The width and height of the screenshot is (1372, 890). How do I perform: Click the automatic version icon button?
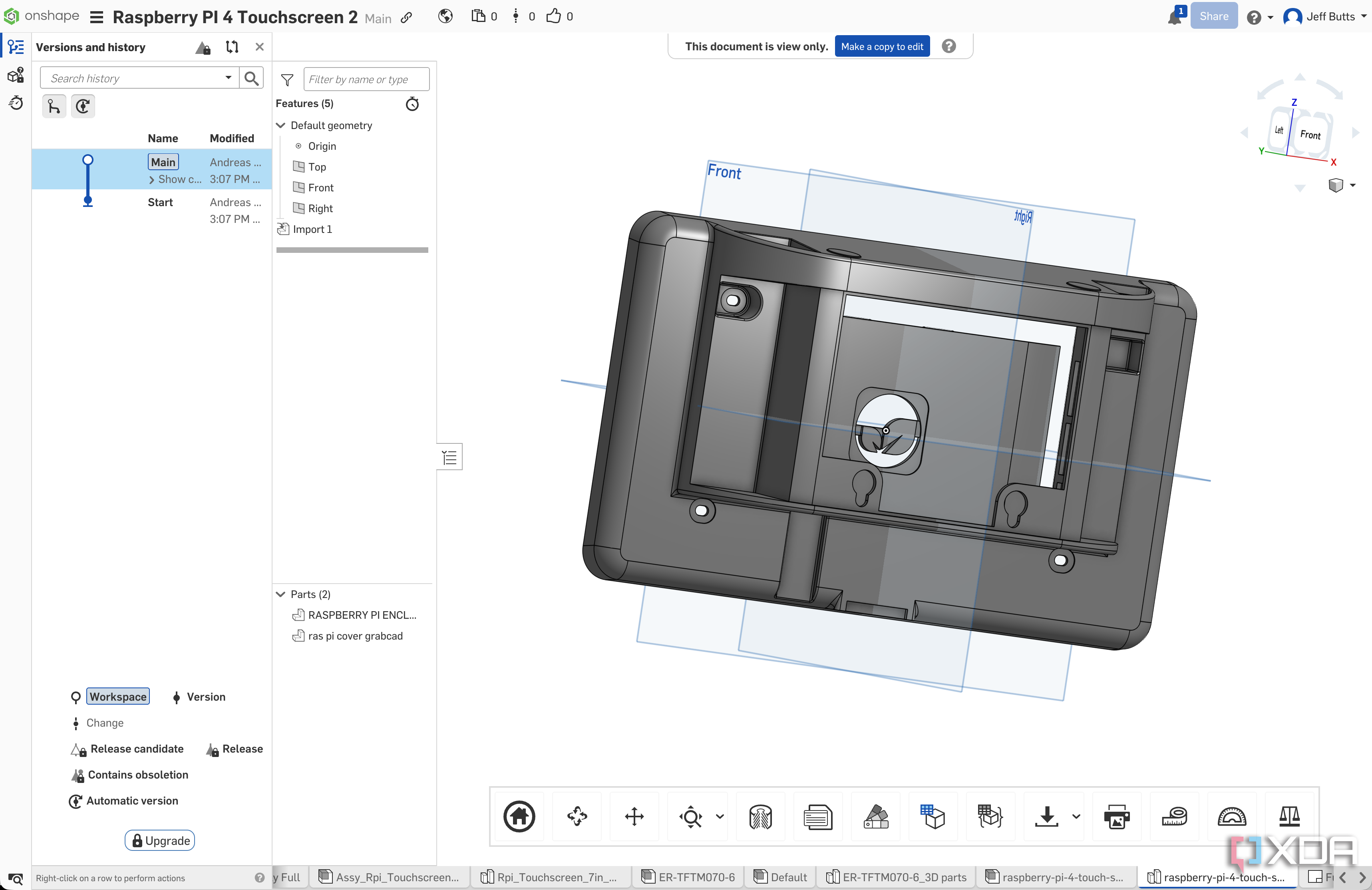pyautogui.click(x=83, y=106)
